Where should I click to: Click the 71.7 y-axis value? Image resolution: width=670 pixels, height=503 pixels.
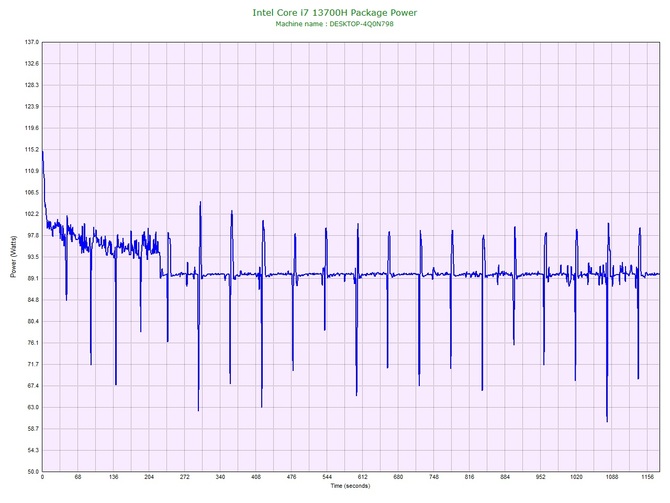(x=33, y=364)
